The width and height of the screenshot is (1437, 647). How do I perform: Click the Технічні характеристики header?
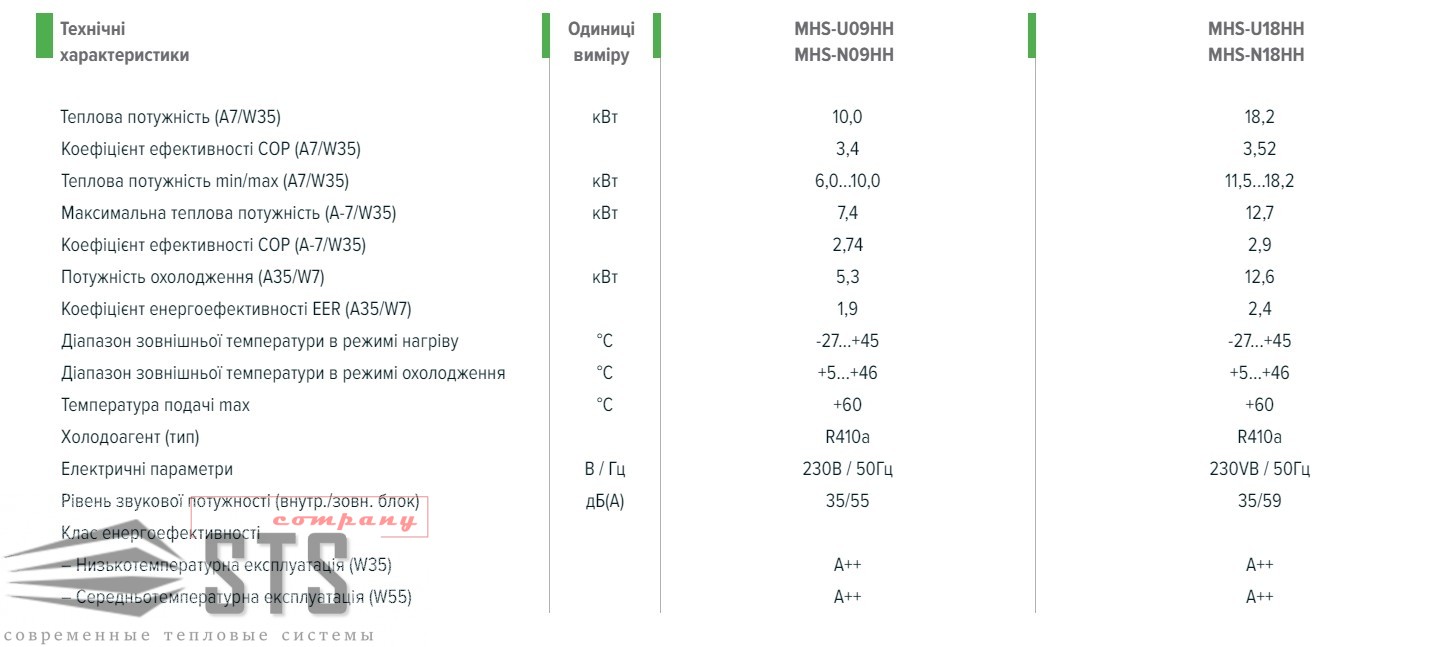click(125, 42)
